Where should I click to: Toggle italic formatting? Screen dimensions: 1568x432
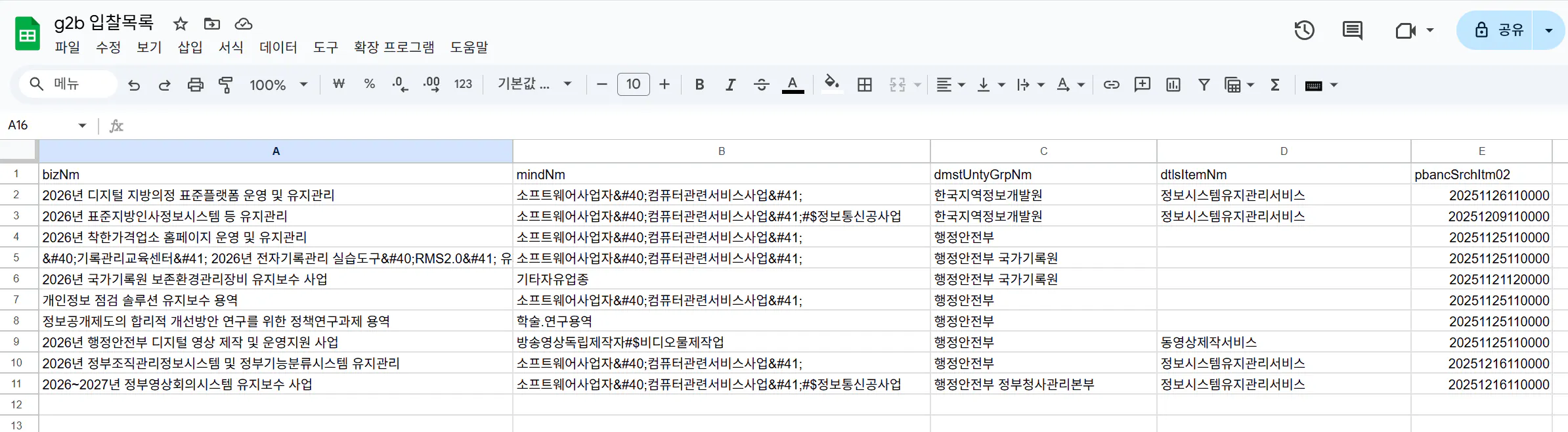[730, 84]
